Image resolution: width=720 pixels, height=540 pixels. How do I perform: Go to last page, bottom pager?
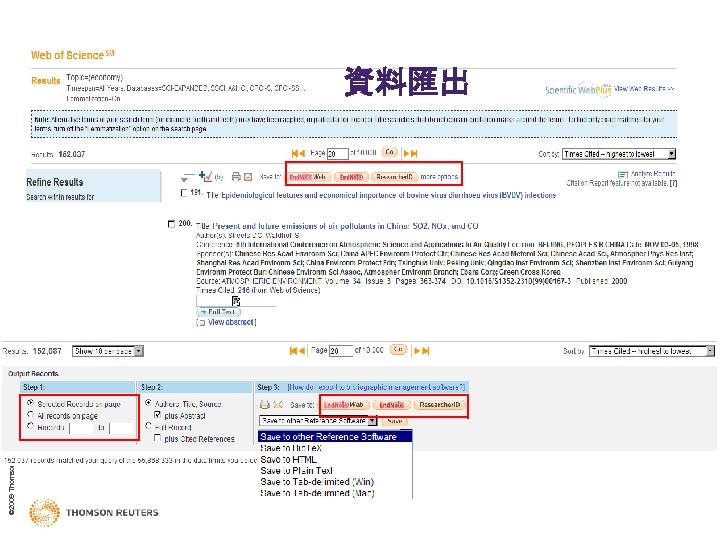tap(426, 351)
